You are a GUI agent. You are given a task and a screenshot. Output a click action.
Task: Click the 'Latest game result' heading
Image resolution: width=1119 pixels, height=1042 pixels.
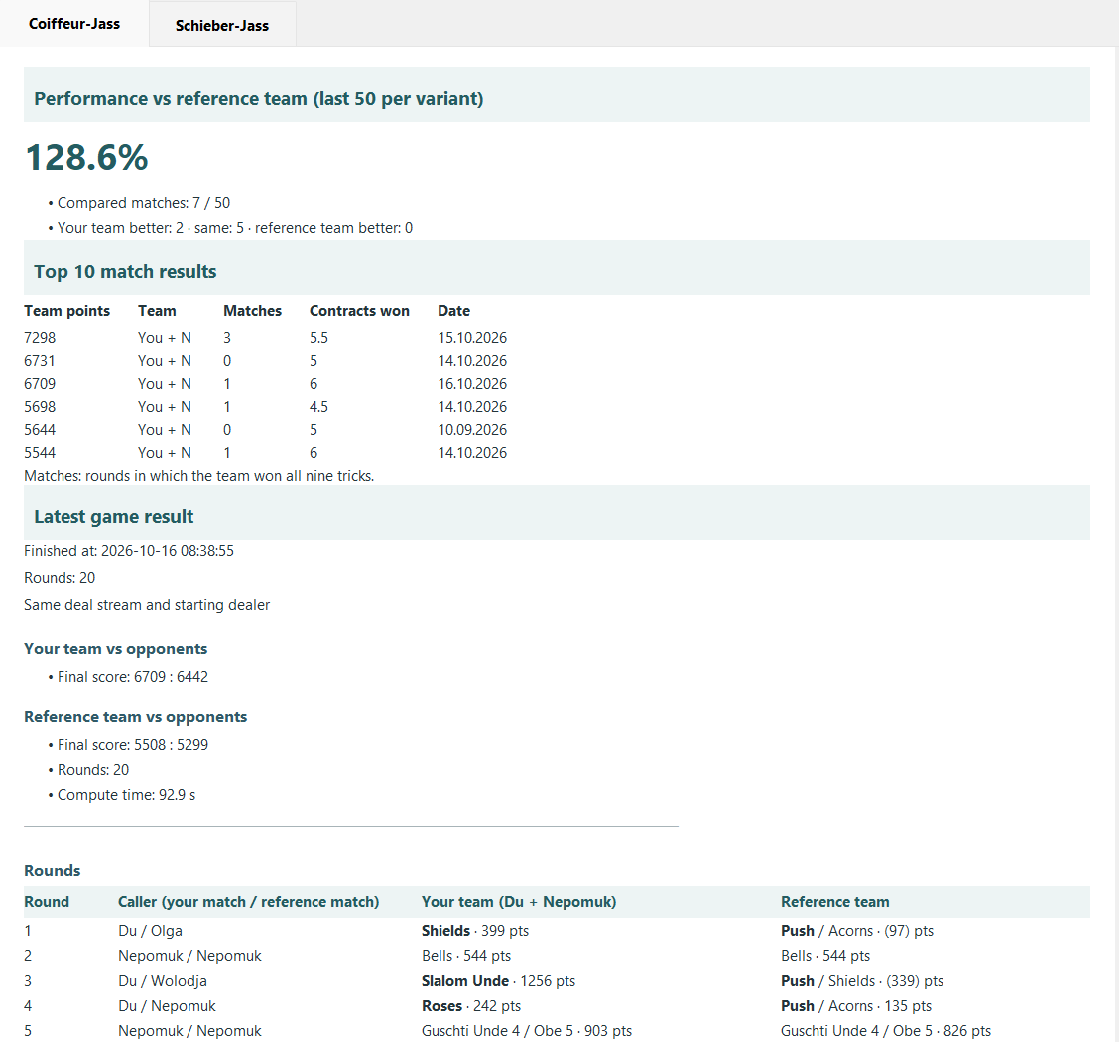[113, 517]
